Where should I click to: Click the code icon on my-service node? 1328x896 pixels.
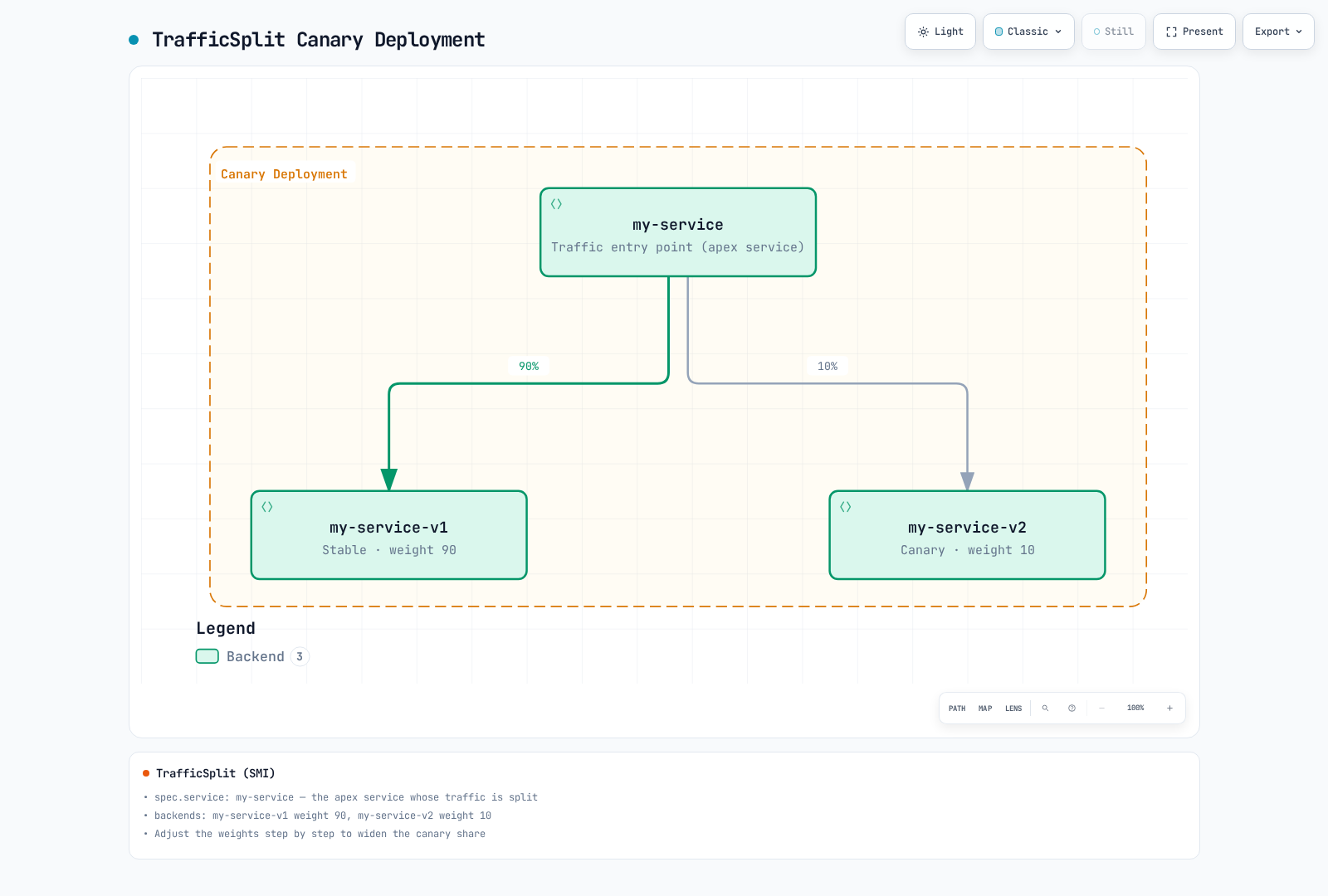coord(556,204)
